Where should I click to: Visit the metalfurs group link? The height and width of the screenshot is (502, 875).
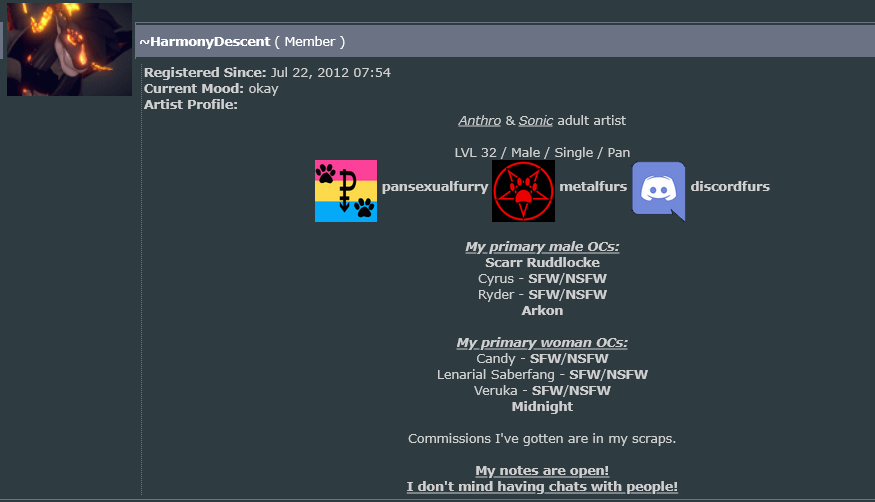(x=593, y=186)
